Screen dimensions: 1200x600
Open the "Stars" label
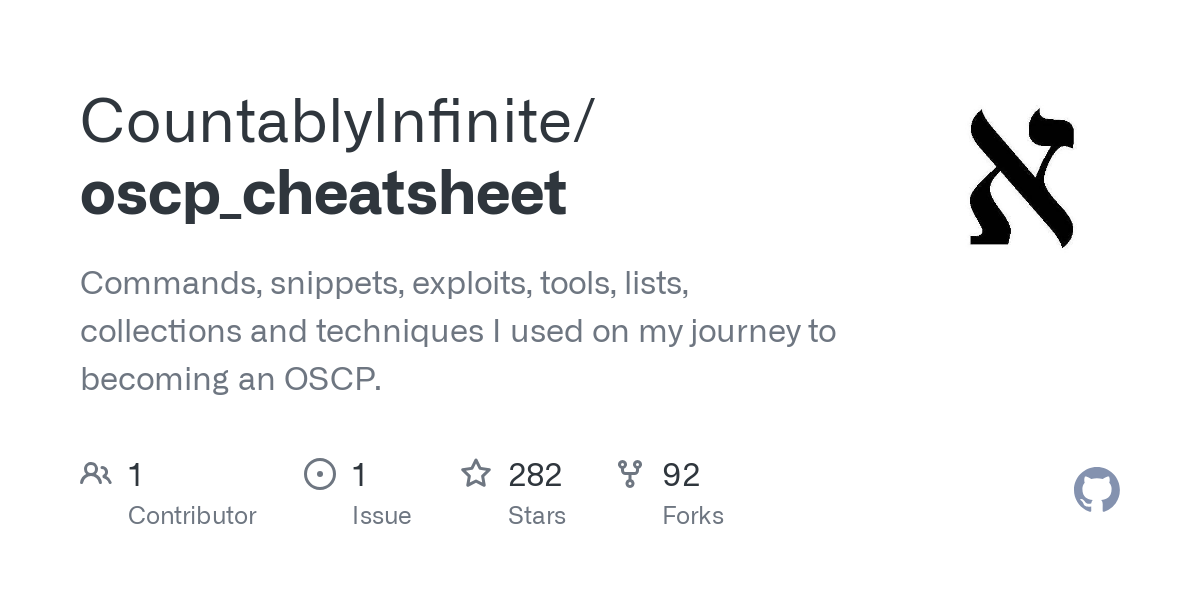point(537,516)
